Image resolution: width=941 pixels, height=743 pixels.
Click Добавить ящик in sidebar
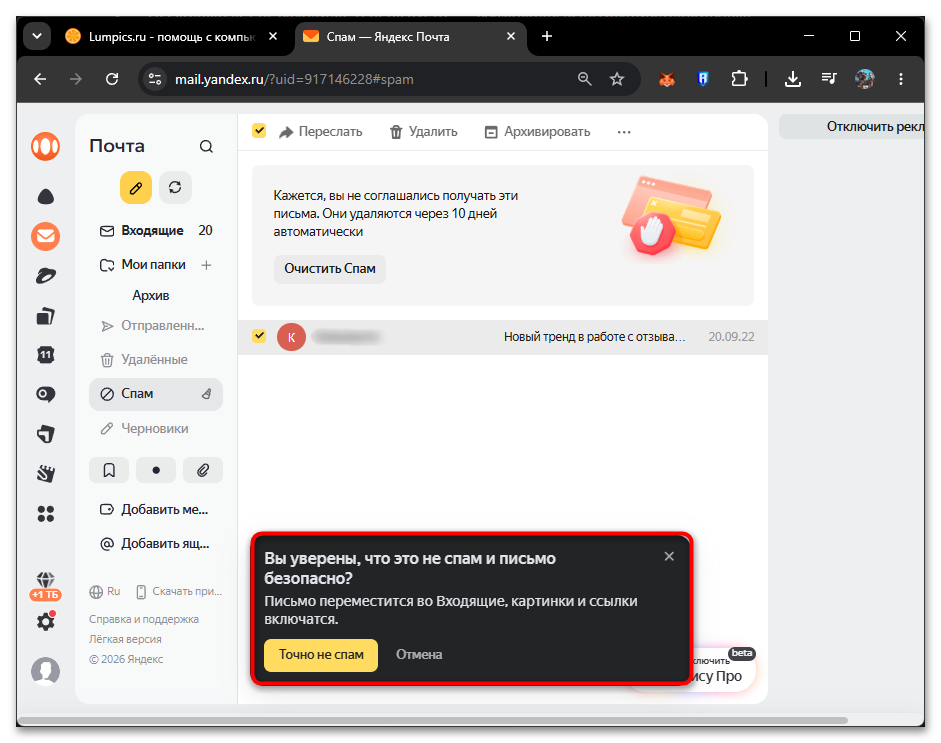156,544
